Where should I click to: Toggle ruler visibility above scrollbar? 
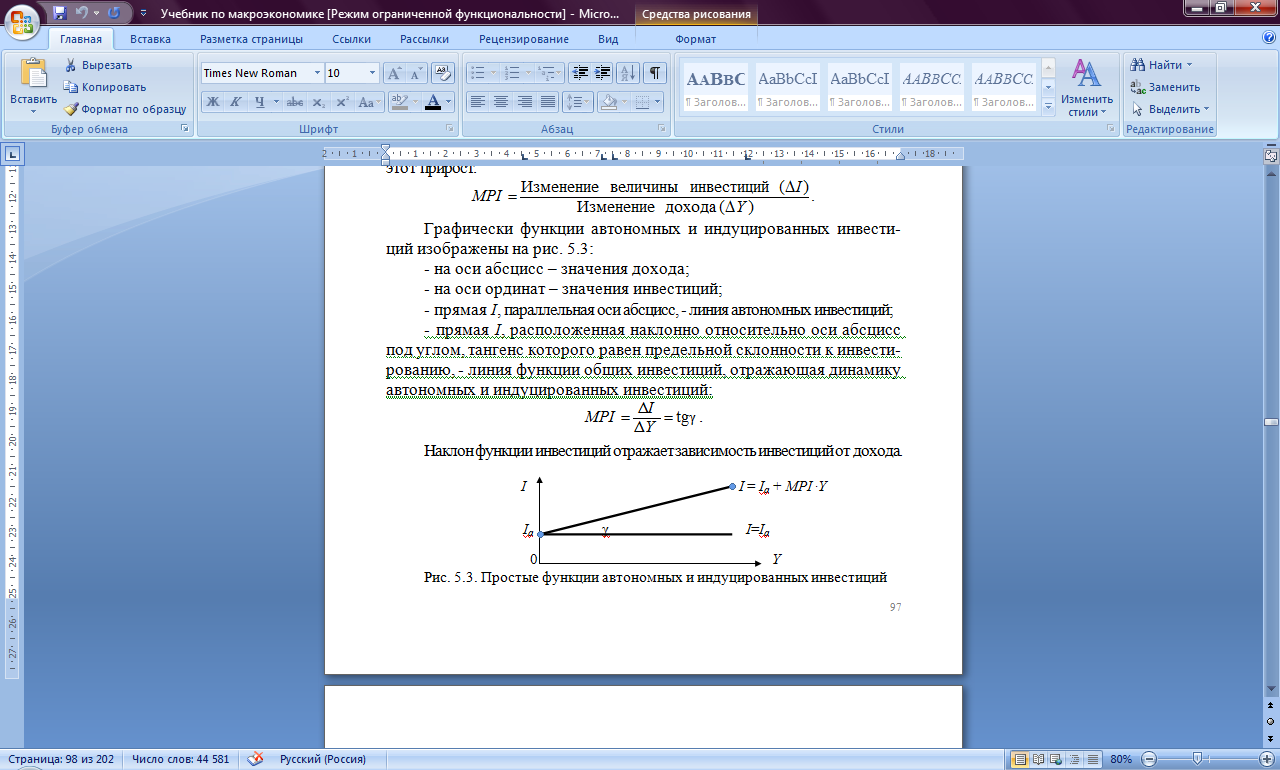coord(1271,156)
